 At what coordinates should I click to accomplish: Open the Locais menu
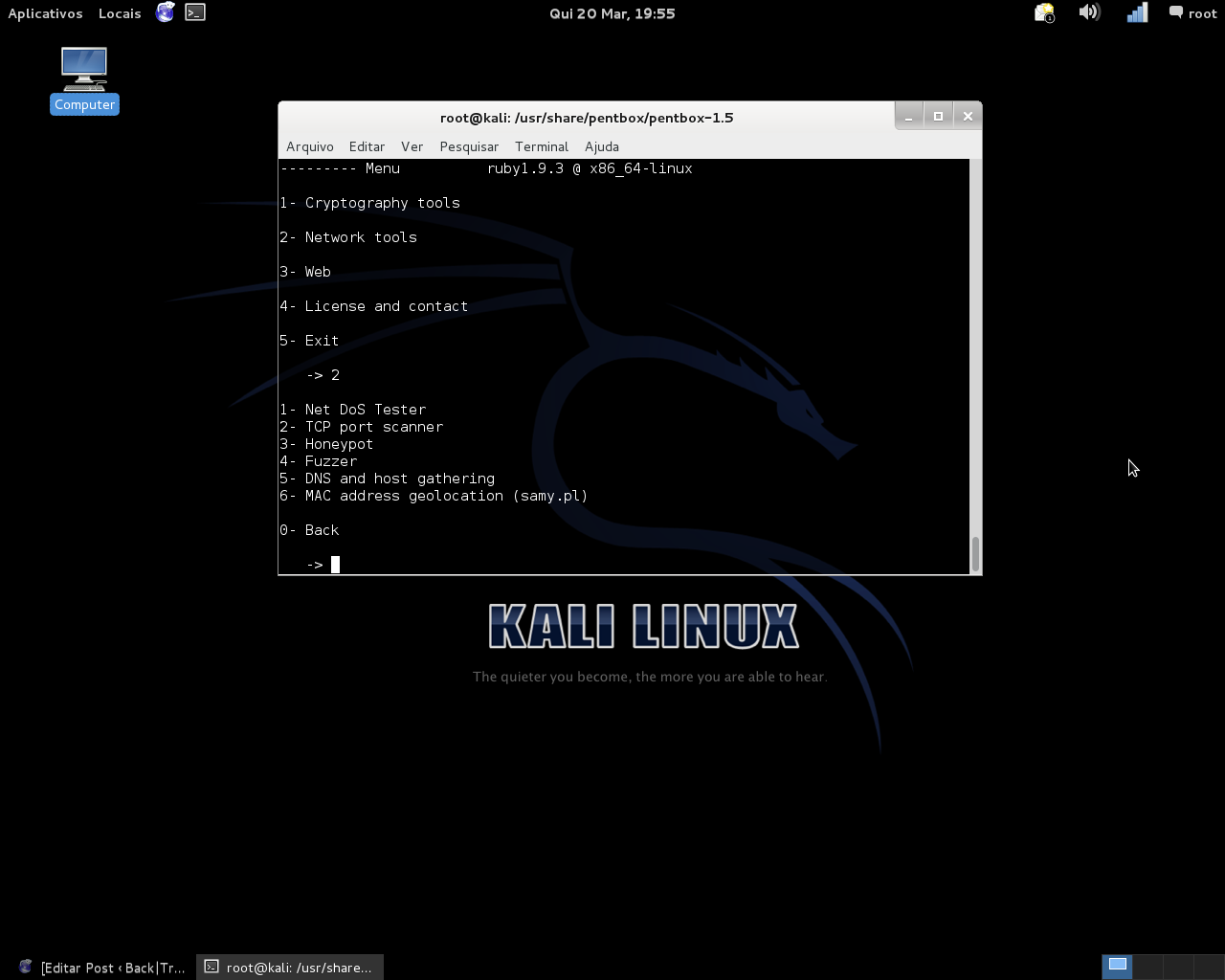[120, 13]
